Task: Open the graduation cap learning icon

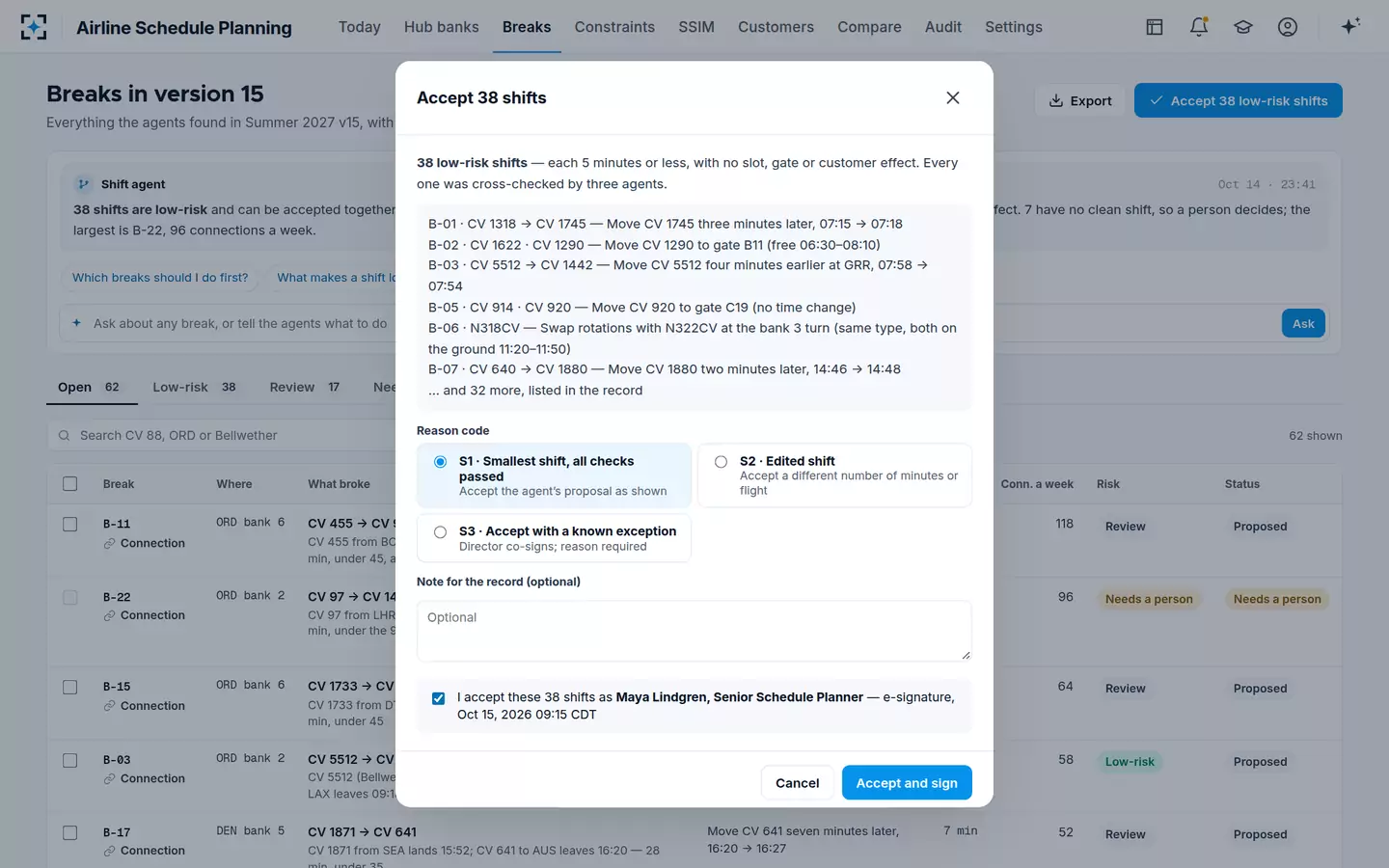Action: [x=1243, y=27]
